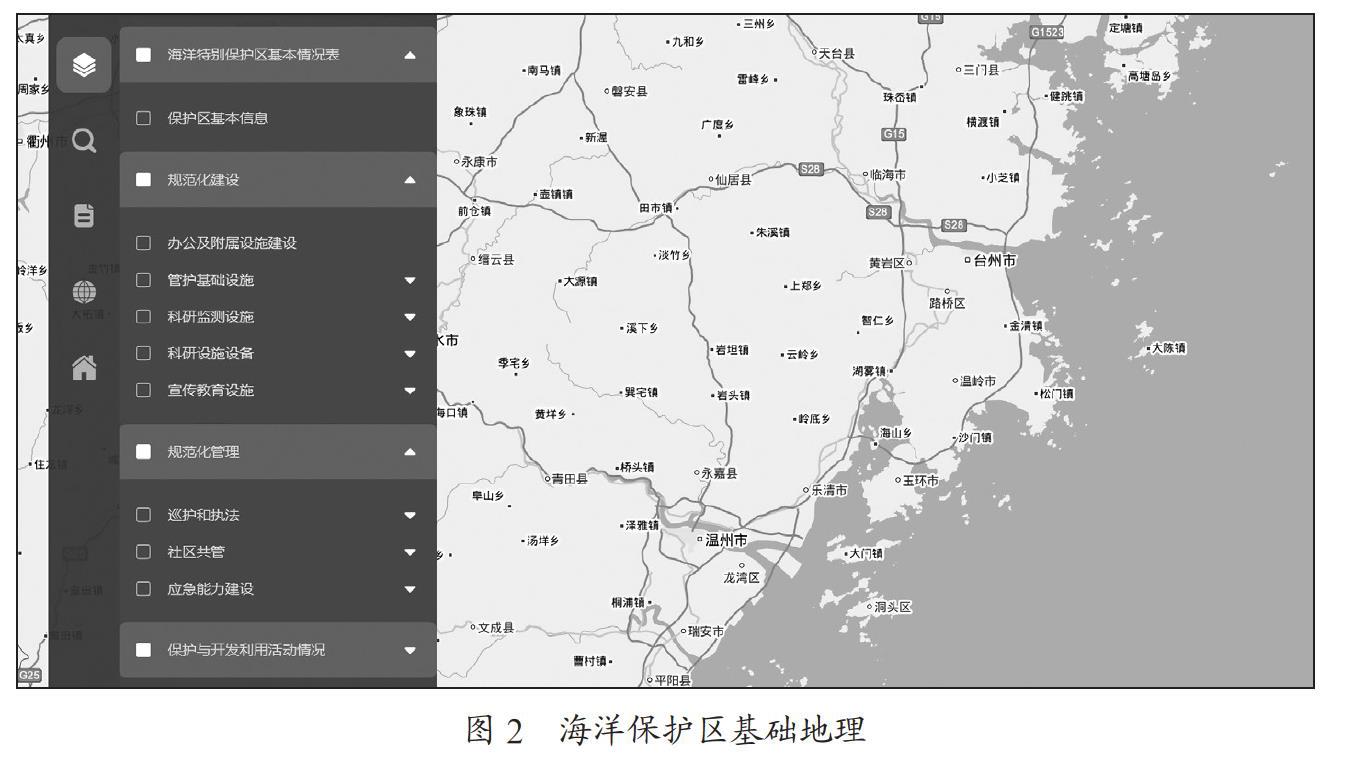1350x763 pixels.
Task: Click the G25 highway shield on map
Action: pyautogui.click(x=30, y=675)
